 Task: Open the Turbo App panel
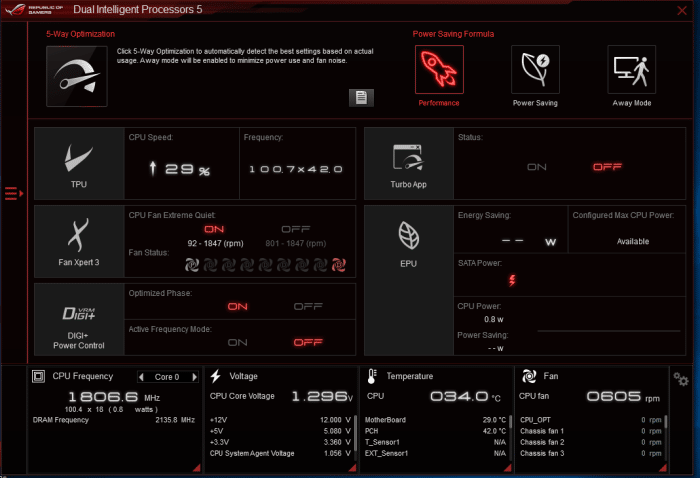click(x=408, y=163)
